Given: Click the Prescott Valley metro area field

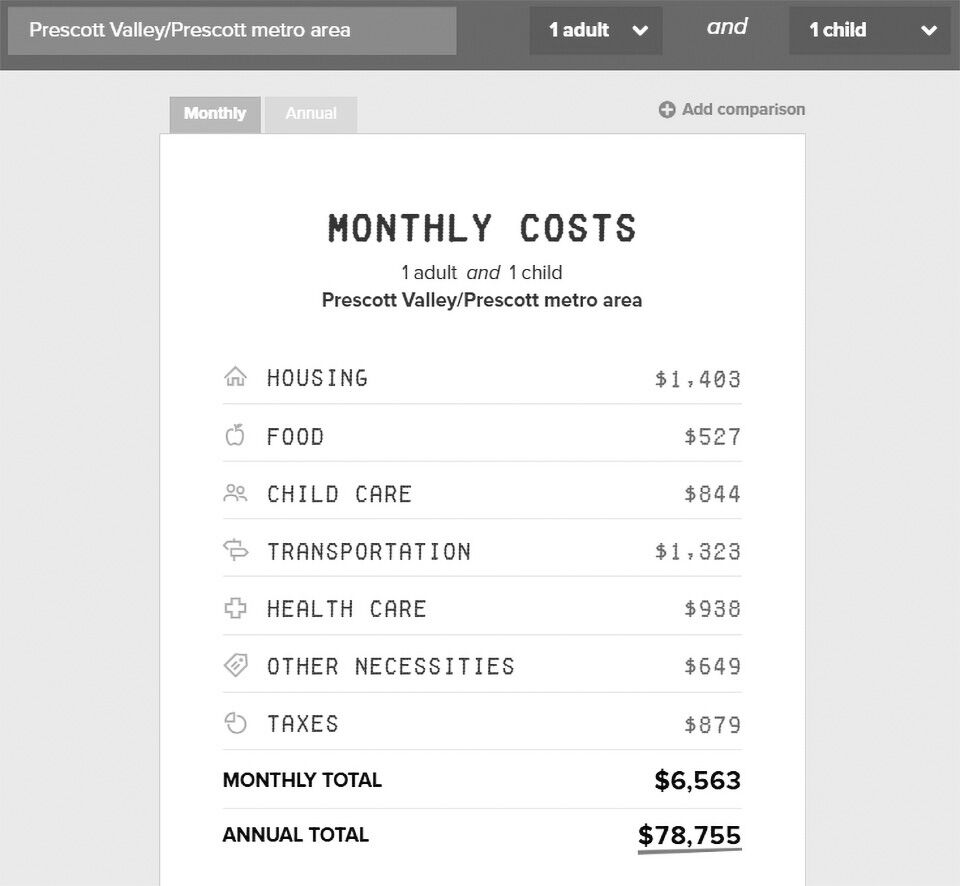Looking at the screenshot, I should pyautogui.click(x=232, y=30).
